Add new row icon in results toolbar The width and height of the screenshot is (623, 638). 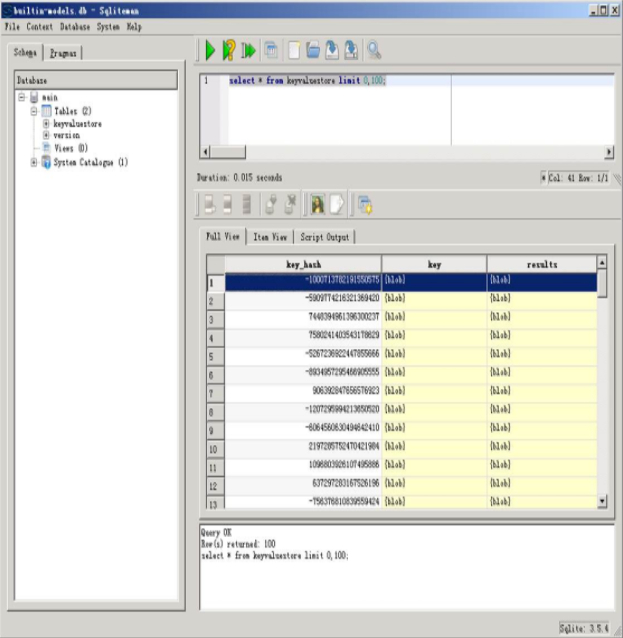pyautogui.click(x=210, y=204)
